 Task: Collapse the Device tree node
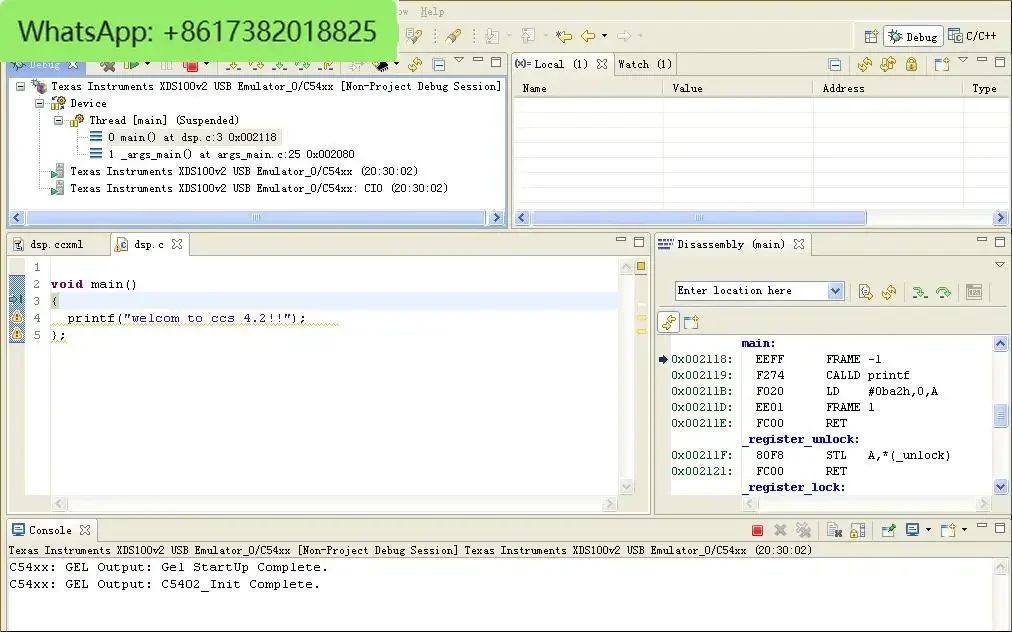click(x=40, y=103)
